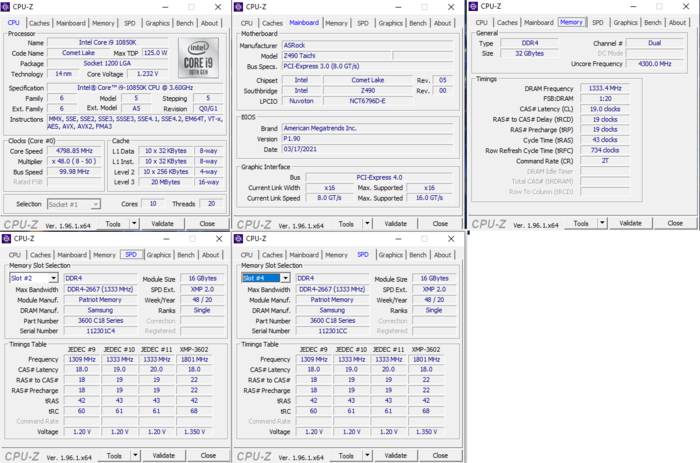This screenshot has height=463, width=700.
Task: Click the DRAM Frequency value 1333.4 MHz
Action: [x=605, y=88]
